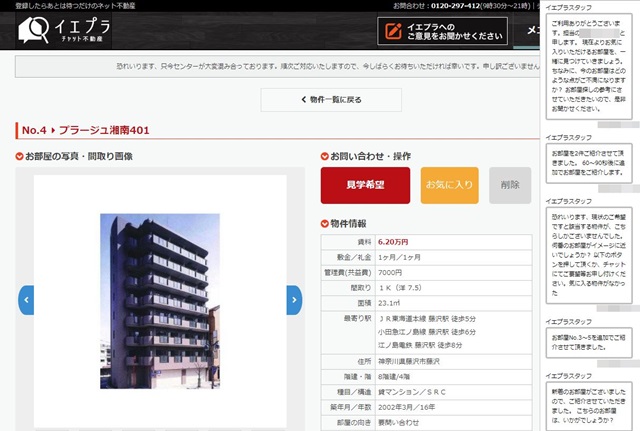Click the chevron icon beside お問い合わせ・操作
Viewport: 640px width, 431px height.
[324, 157]
